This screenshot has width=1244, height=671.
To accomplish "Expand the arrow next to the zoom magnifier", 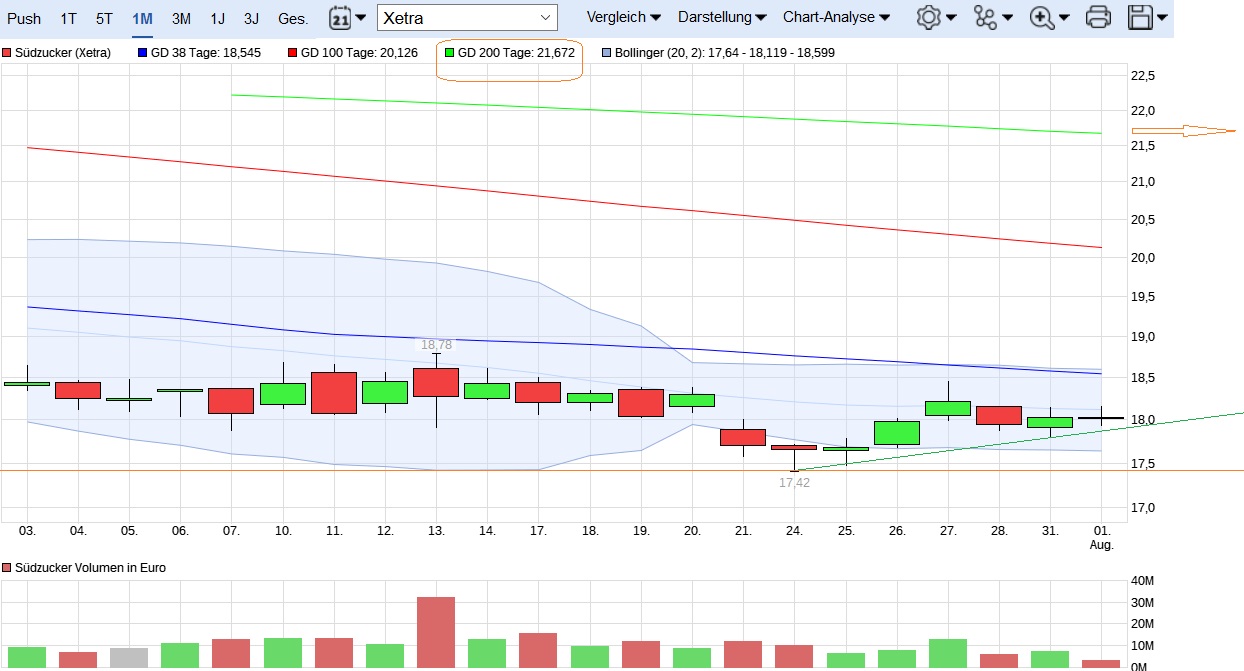I will pos(1064,18).
